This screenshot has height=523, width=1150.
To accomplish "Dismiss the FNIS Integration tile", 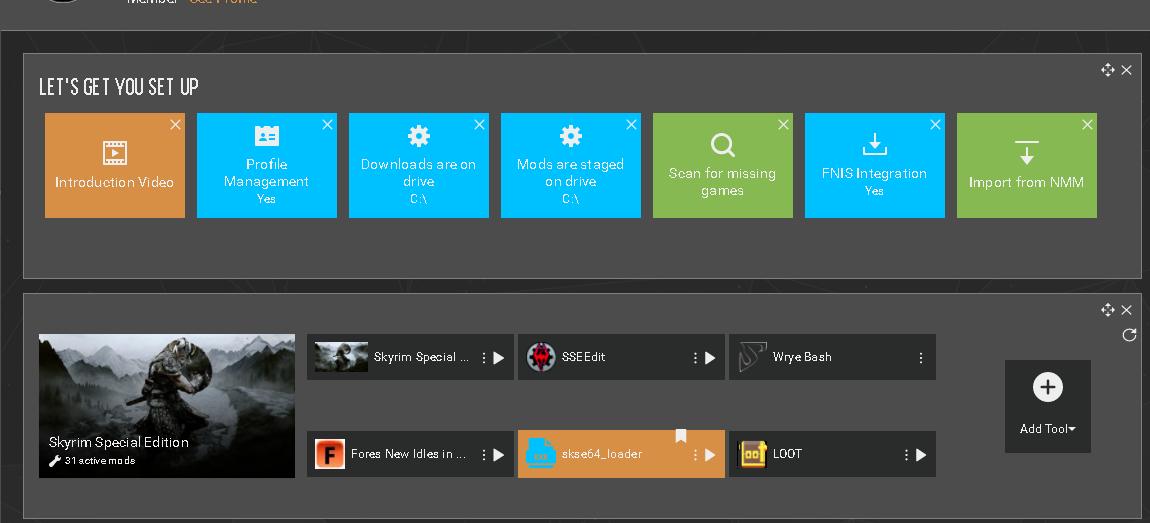I will 935,125.
